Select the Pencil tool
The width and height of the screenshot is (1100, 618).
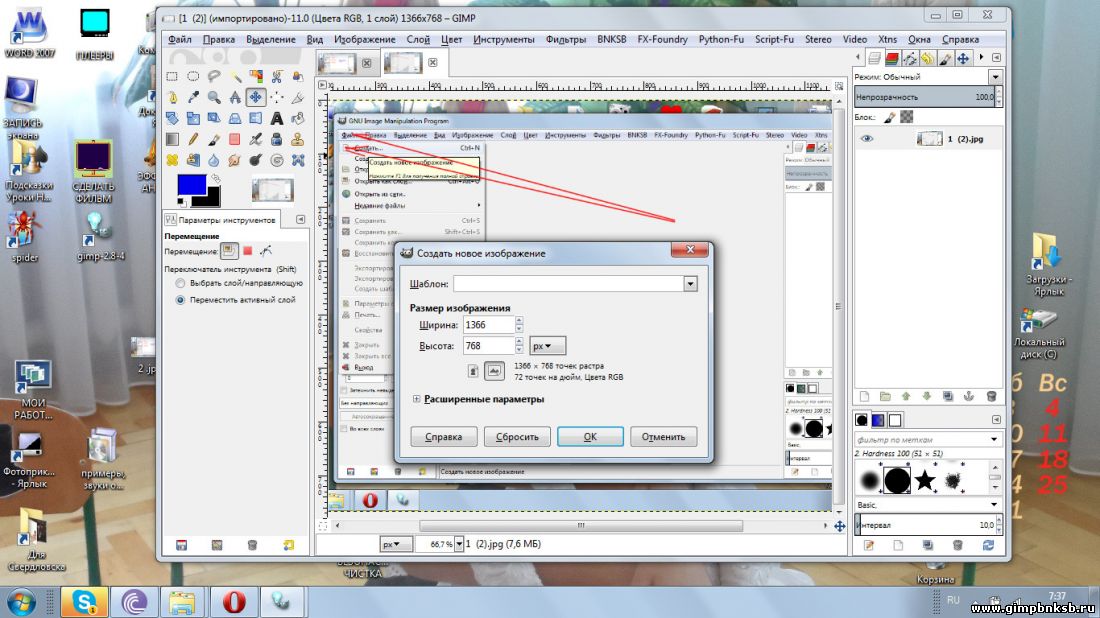click(193, 139)
